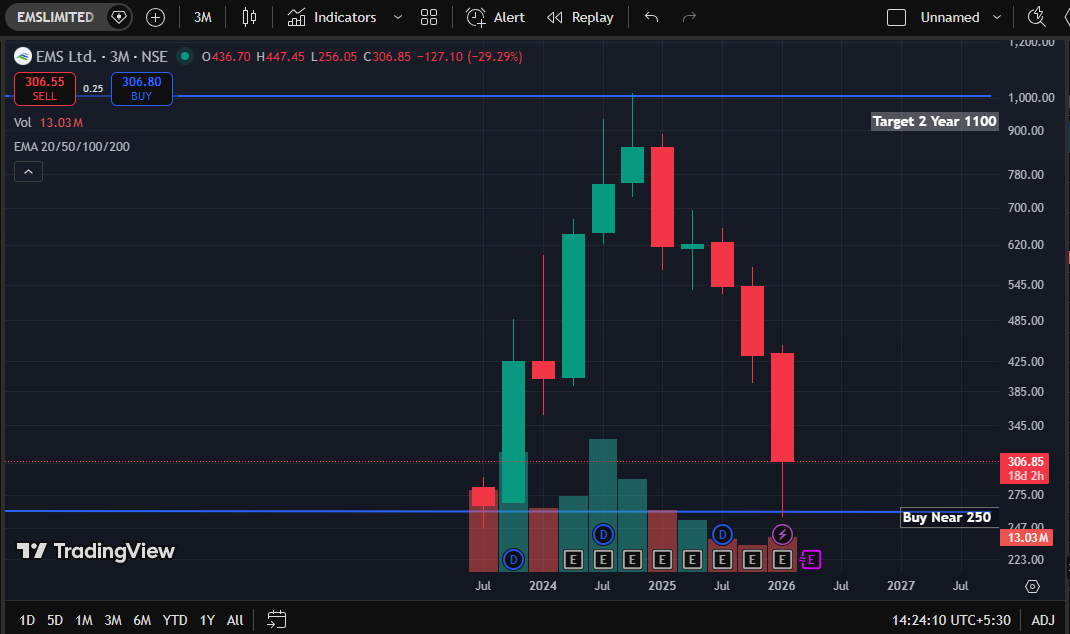Redo the last chart action
Screen dimensions: 1070x634
(689, 17)
